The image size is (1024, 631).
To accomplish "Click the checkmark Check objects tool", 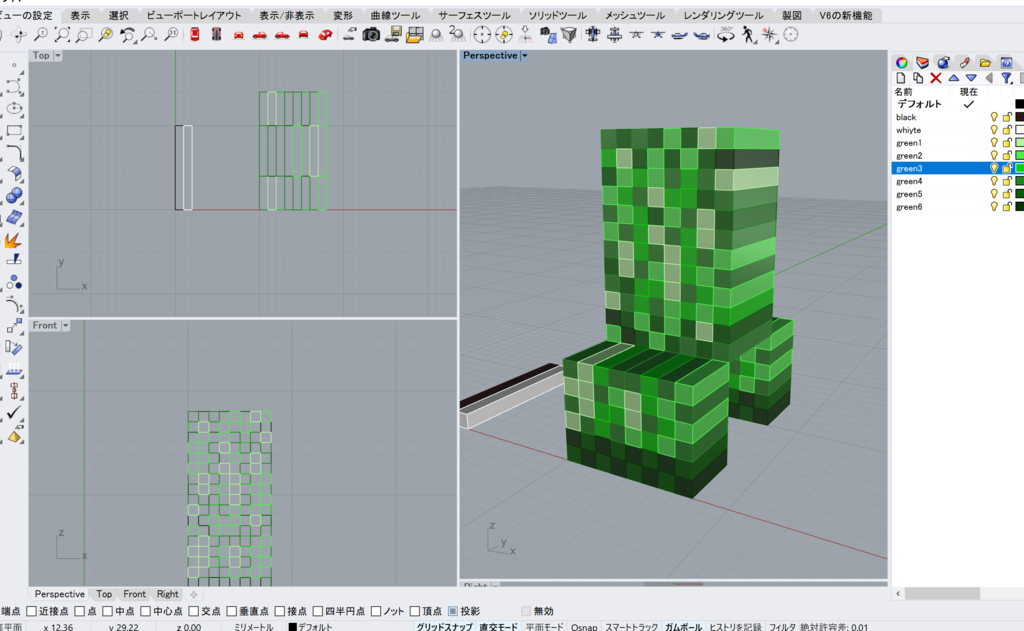I will 14,413.
